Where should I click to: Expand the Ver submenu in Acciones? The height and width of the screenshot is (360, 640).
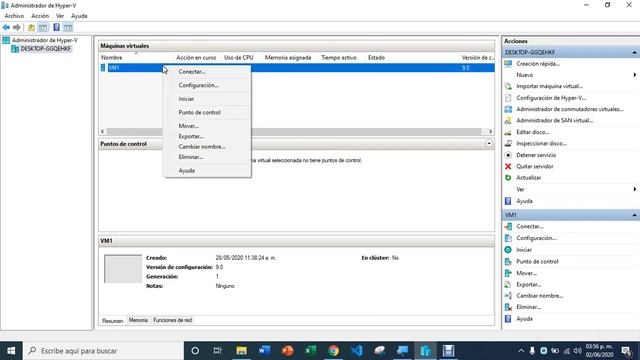pos(635,189)
